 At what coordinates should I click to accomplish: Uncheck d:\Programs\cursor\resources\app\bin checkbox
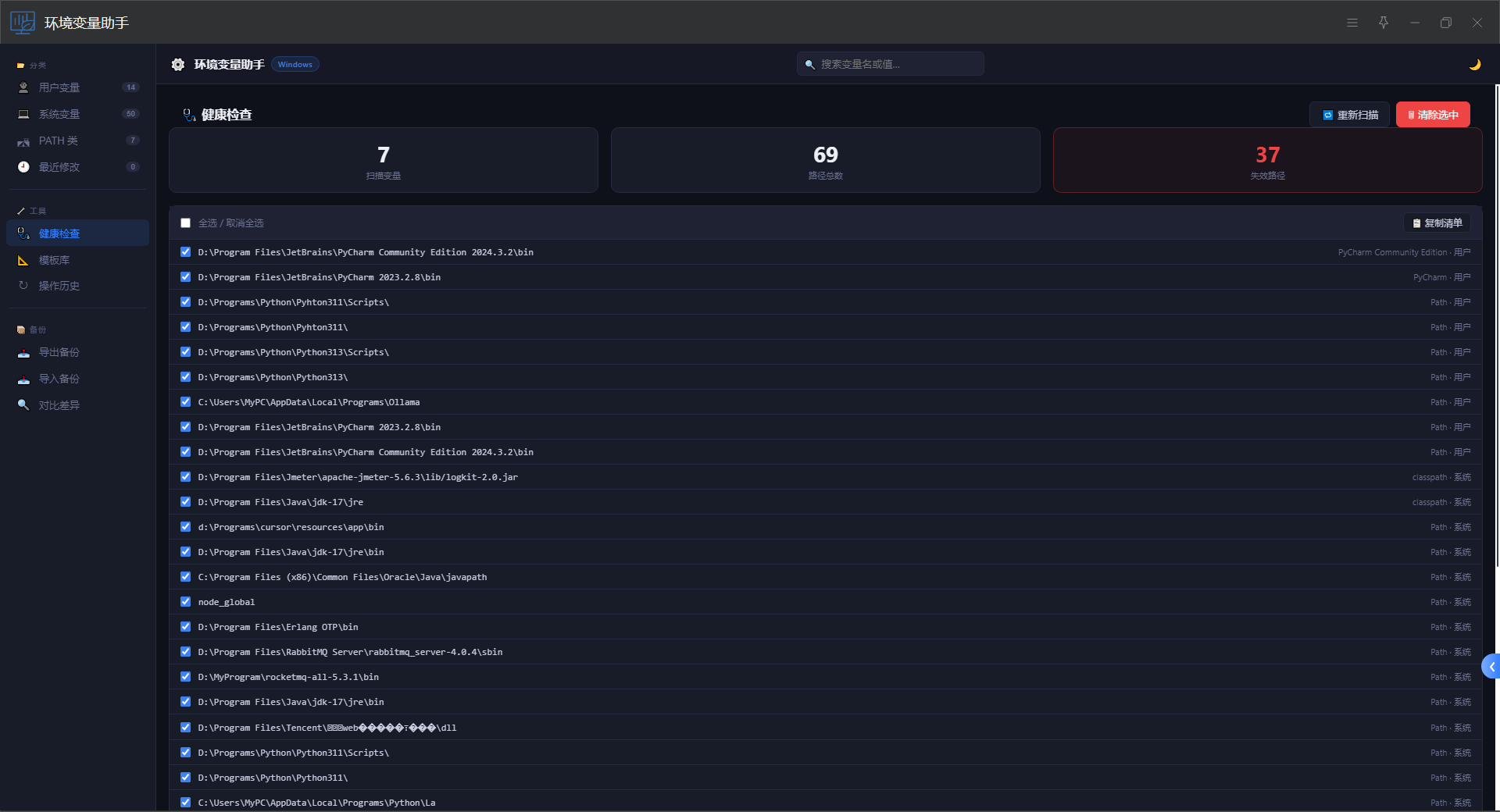click(185, 527)
